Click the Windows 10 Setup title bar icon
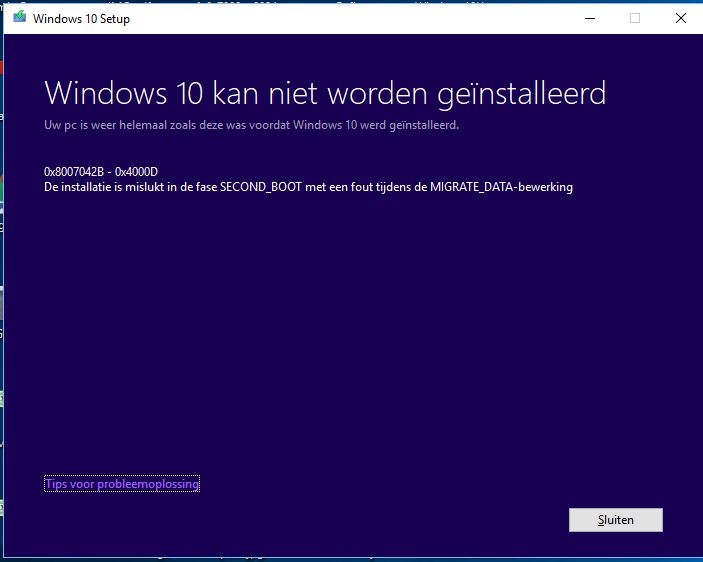 pyautogui.click(x=19, y=17)
